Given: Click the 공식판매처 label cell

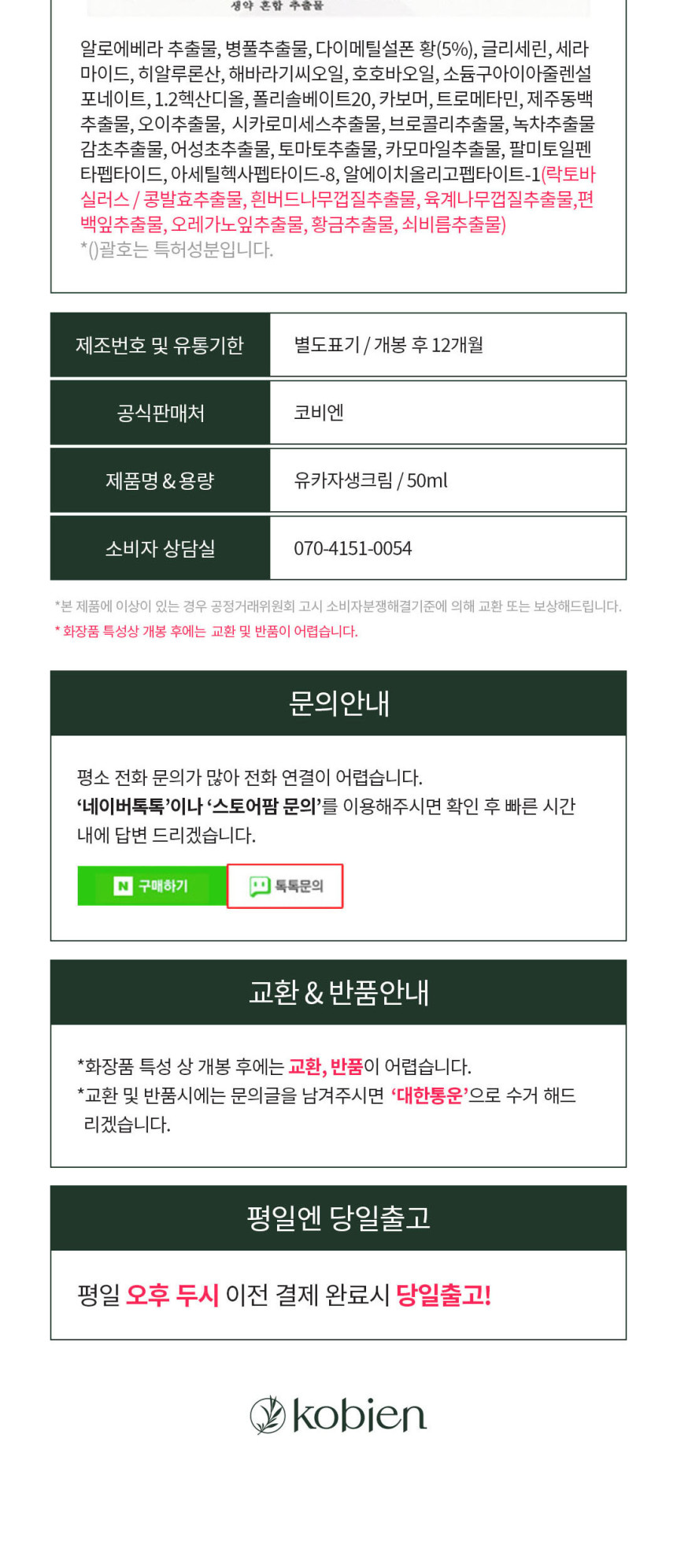Looking at the screenshot, I should coord(161,413).
